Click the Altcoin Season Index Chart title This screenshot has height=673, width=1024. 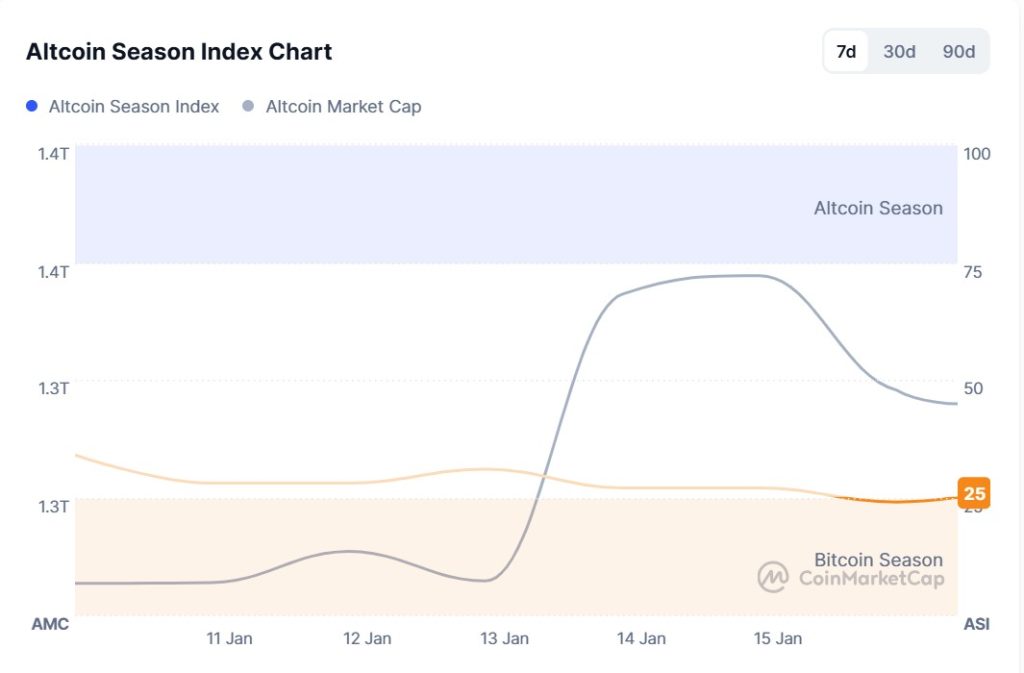[x=178, y=51]
